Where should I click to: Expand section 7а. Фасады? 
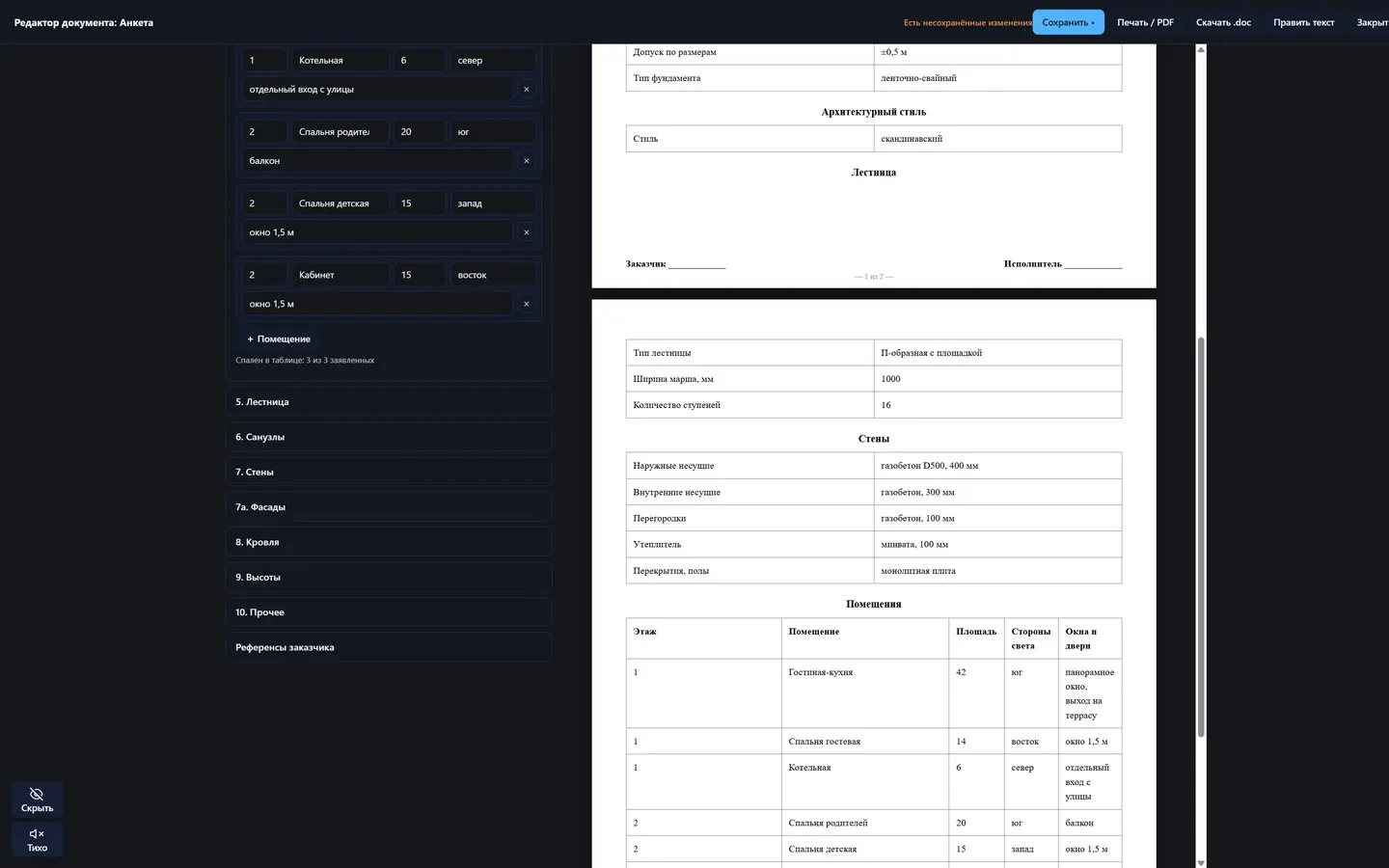[389, 507]
